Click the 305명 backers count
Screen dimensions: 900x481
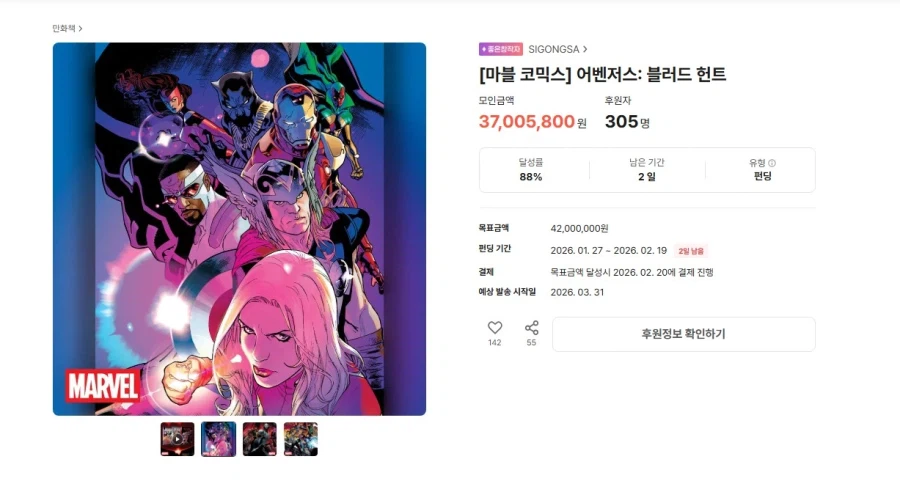627,122
